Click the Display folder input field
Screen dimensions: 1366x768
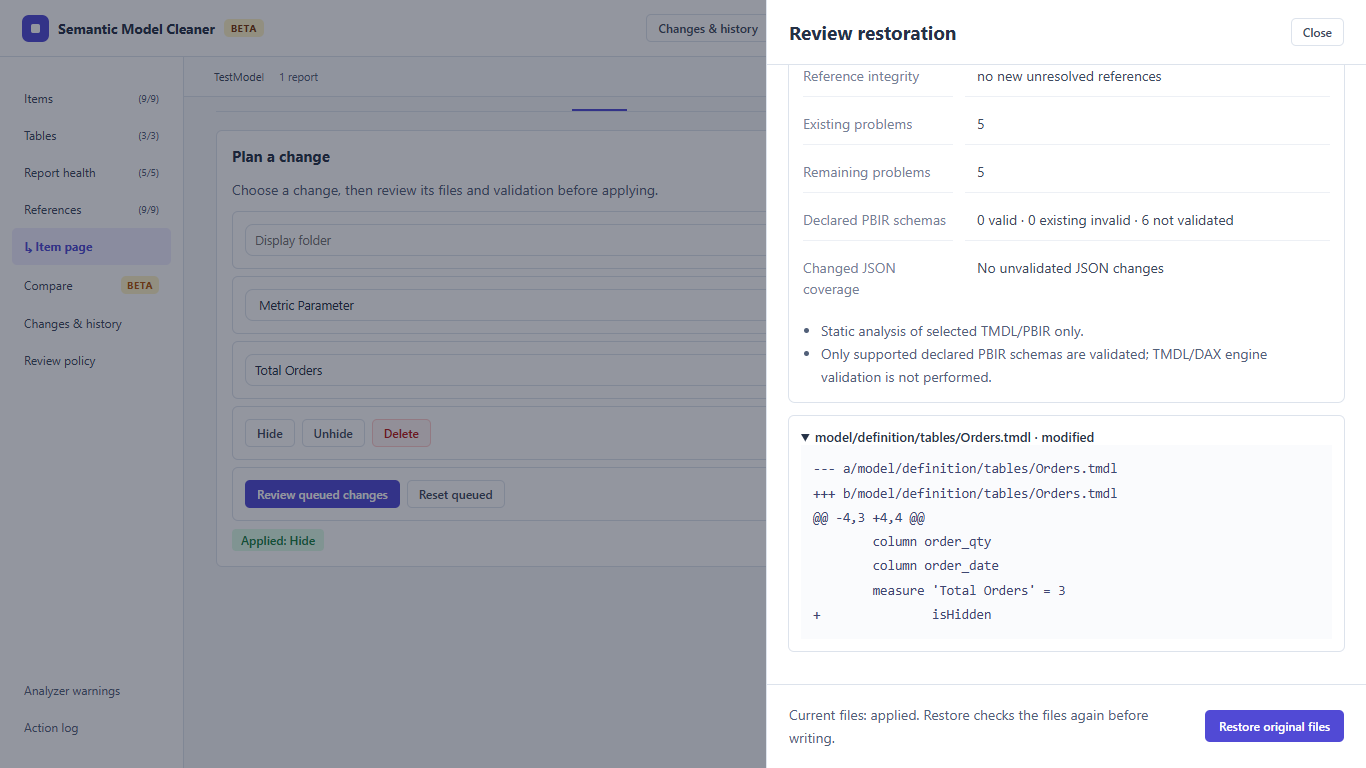tap(505, 240)
